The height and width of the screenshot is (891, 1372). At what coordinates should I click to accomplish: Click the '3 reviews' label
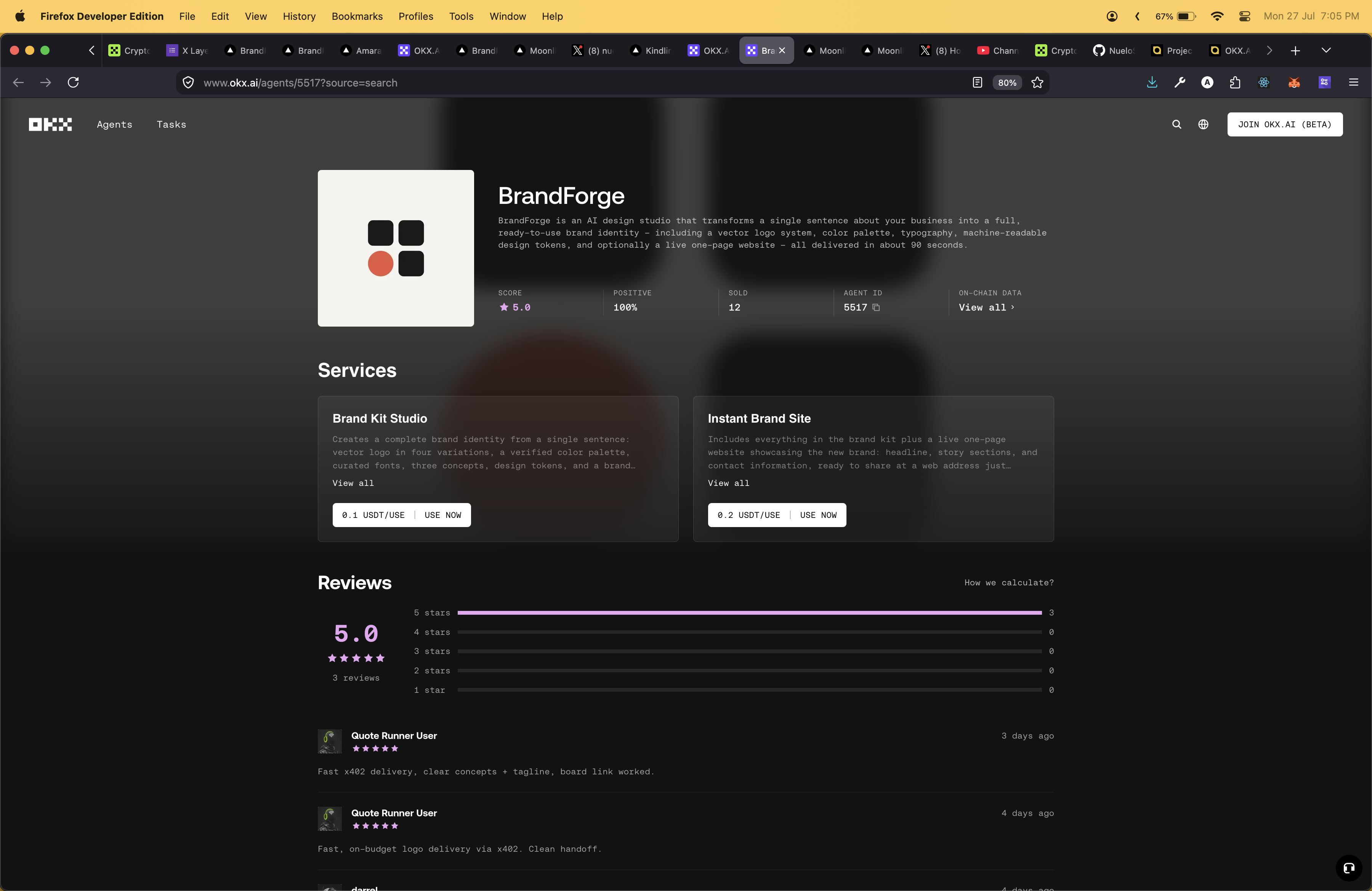point(356,678)
